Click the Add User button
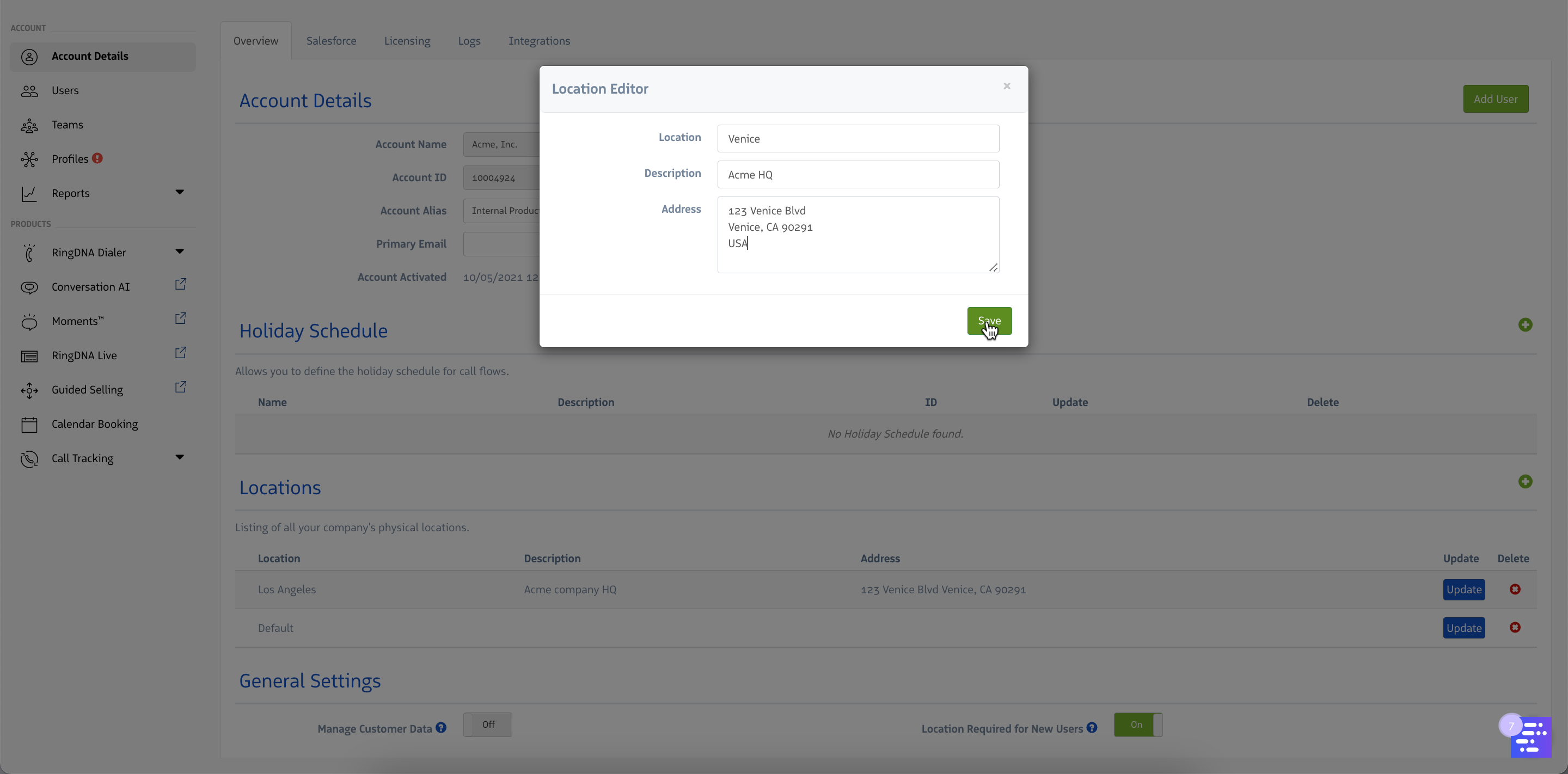 [x=1496, y=98]
